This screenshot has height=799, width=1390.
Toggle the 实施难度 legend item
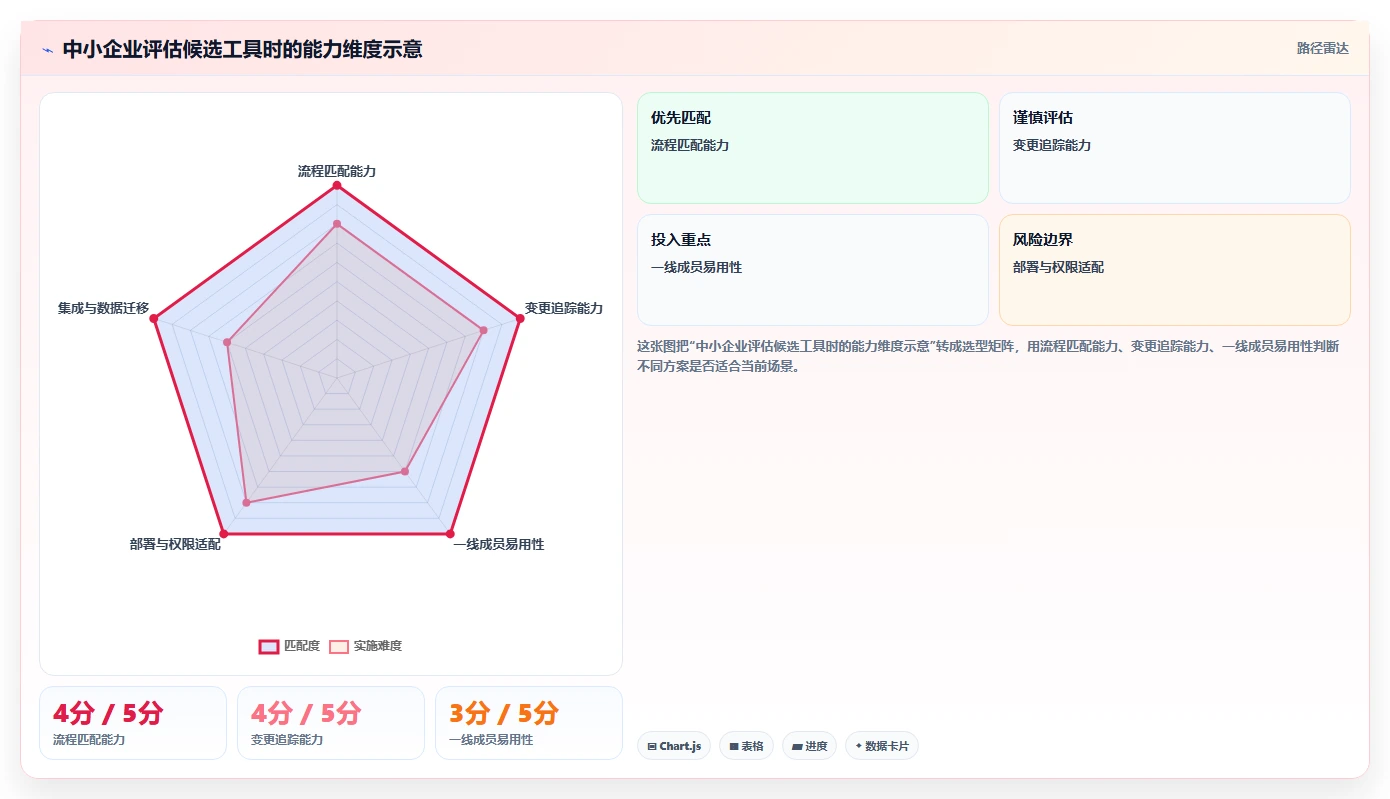click(366, 646)
